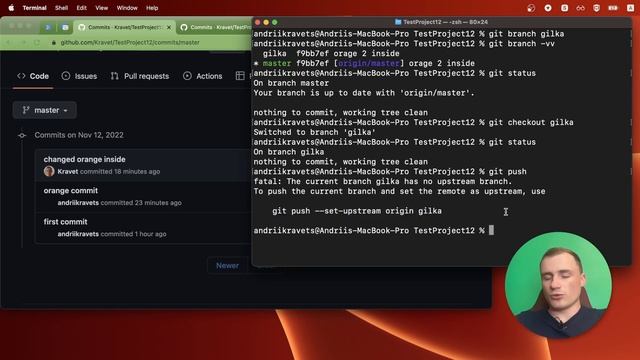Click the Newer pagination button
640x360 pixels.
coord(227,266)
